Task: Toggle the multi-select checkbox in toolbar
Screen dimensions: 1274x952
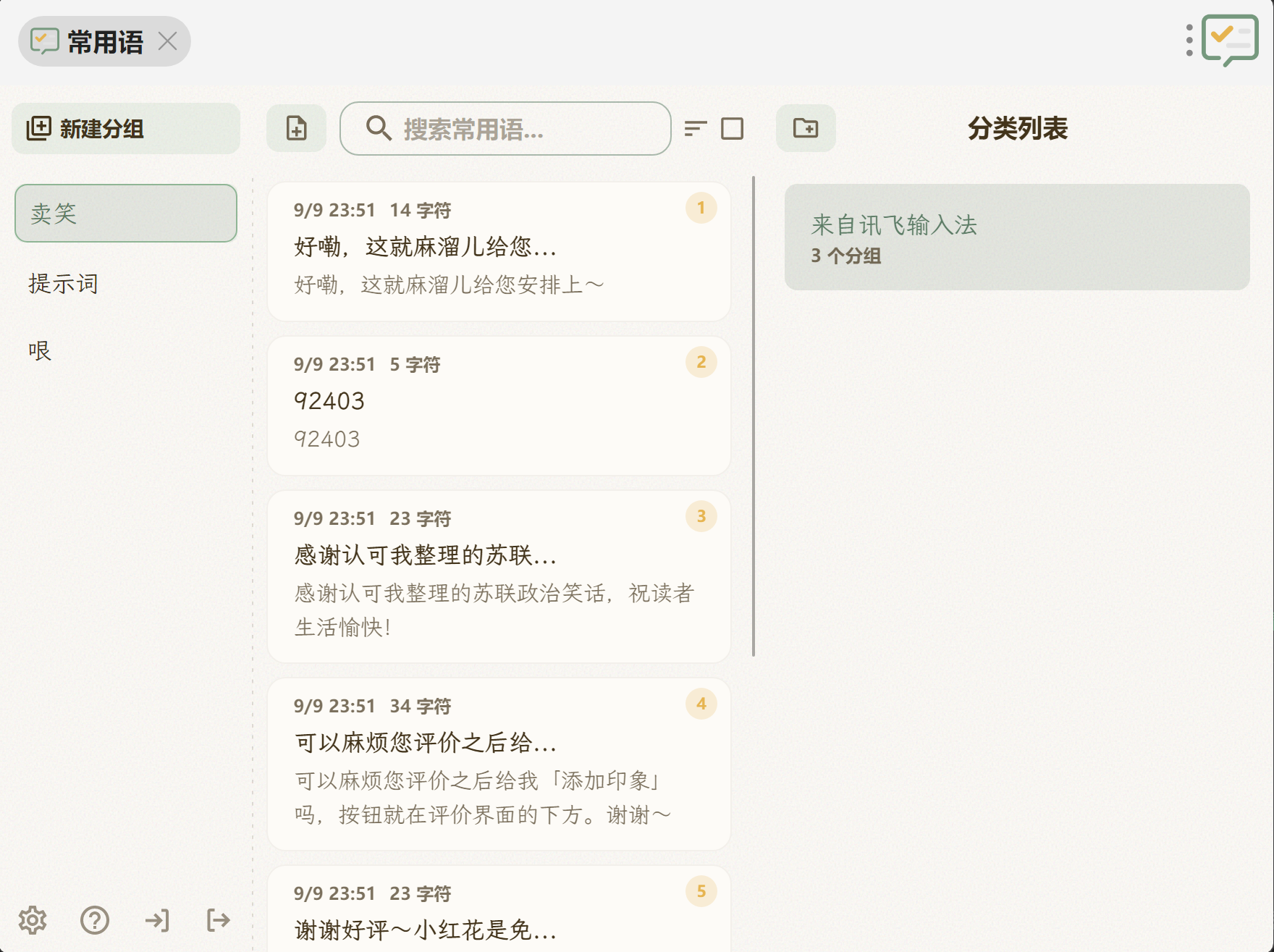Action: (x=733, y=128)
